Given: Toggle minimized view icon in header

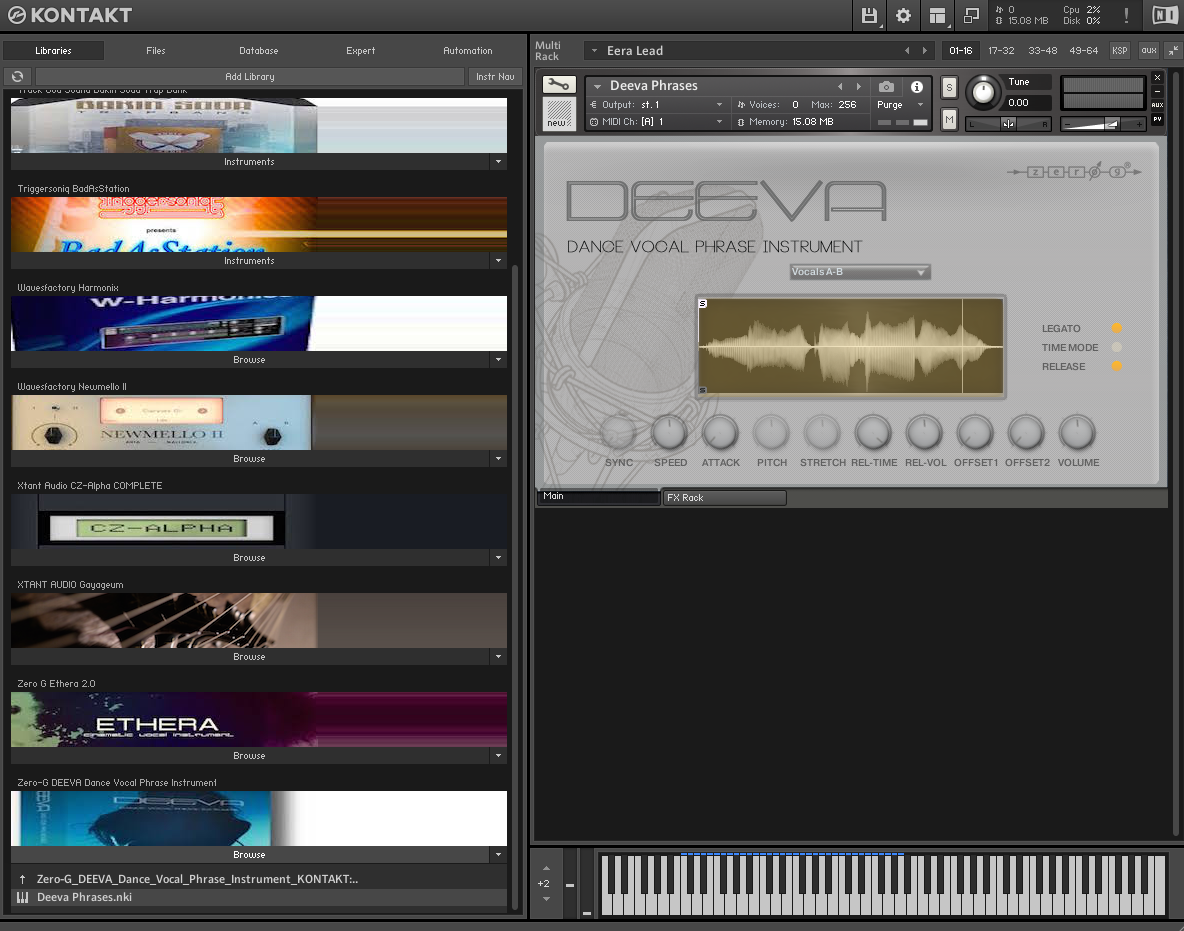Looking at the screenshot, I should pyautogui.click(x=971, y=15).
